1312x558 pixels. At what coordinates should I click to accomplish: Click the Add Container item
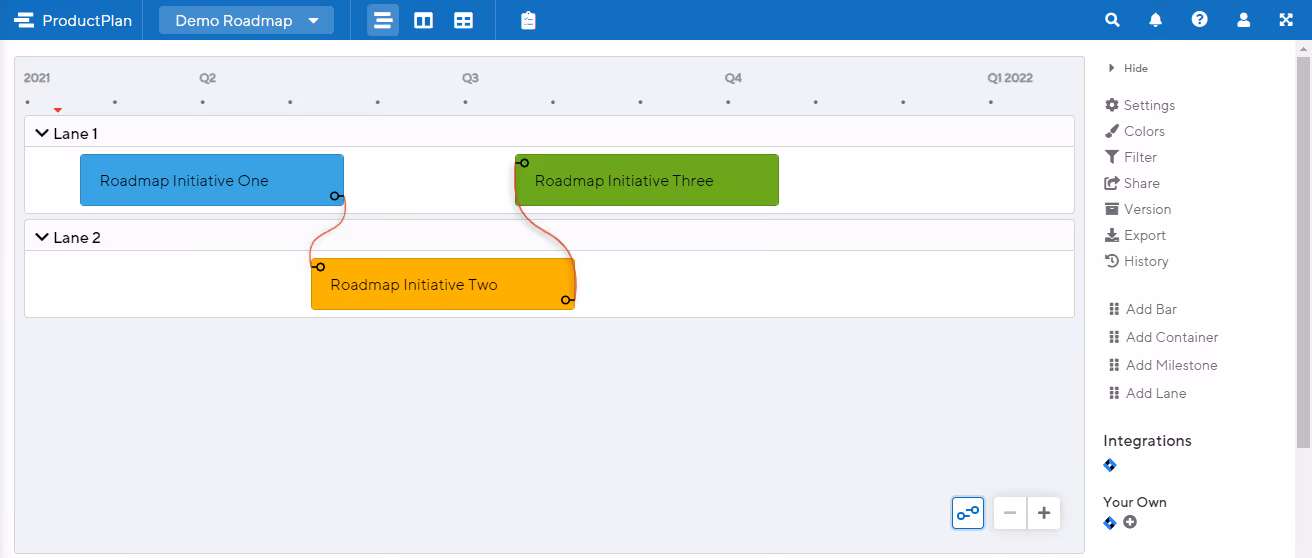[x=1164, y=337]
